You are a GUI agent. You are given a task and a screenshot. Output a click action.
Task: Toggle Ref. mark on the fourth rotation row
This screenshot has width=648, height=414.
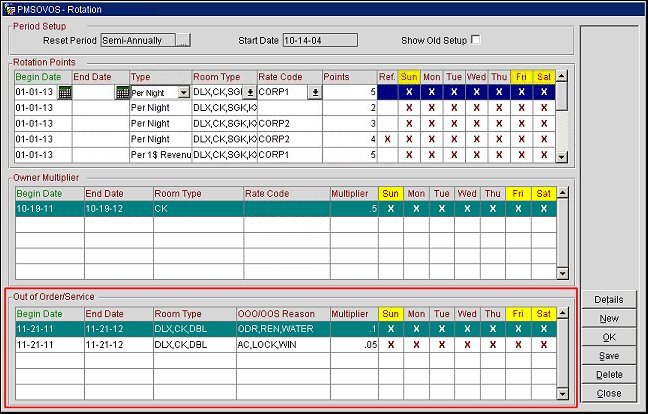click(387, 139)
